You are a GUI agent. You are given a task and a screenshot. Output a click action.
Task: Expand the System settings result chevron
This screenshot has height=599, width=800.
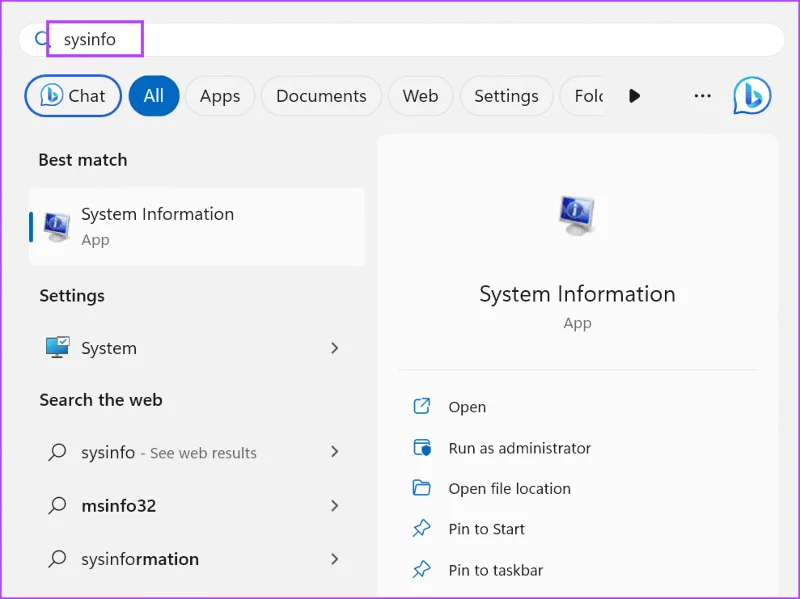pyautogui.click(x=335, y=348)
